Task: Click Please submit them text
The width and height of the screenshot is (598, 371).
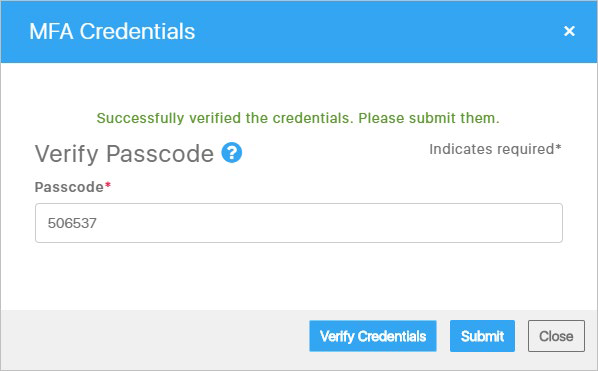Action: (x=429, y=118)
